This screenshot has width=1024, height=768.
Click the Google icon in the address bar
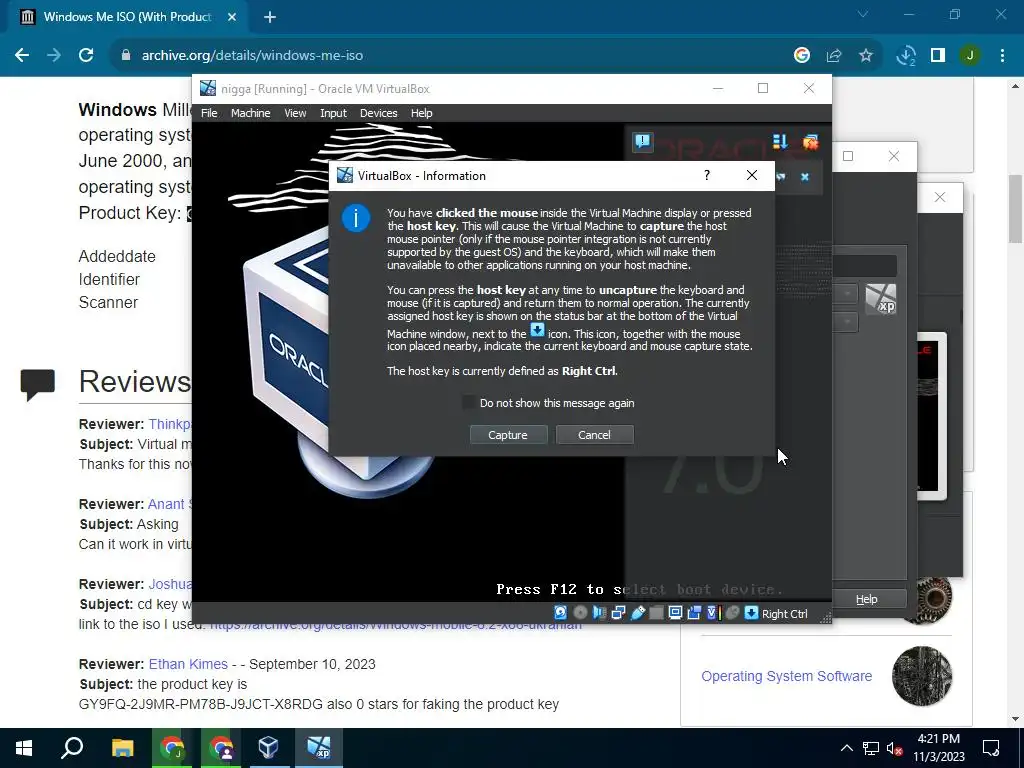802,56
